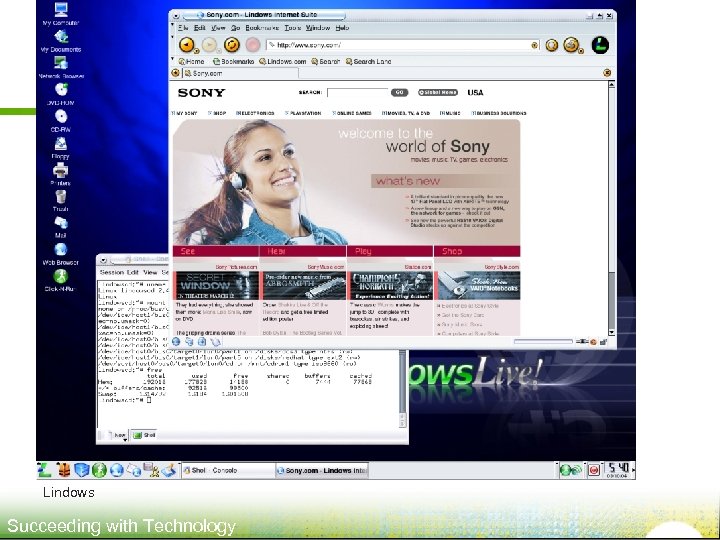Screen dimensions: 720x540
Task: Click the Global Home button on the Sony page
Action: (438, 92)
